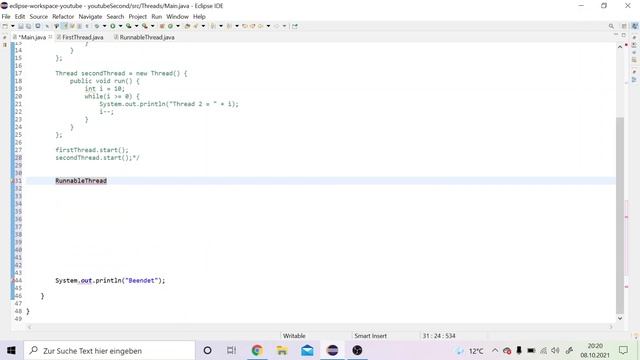640x360 pixels.
Task: Toggle Show Whitespace Characters button
Action: (x=87, y=26)
